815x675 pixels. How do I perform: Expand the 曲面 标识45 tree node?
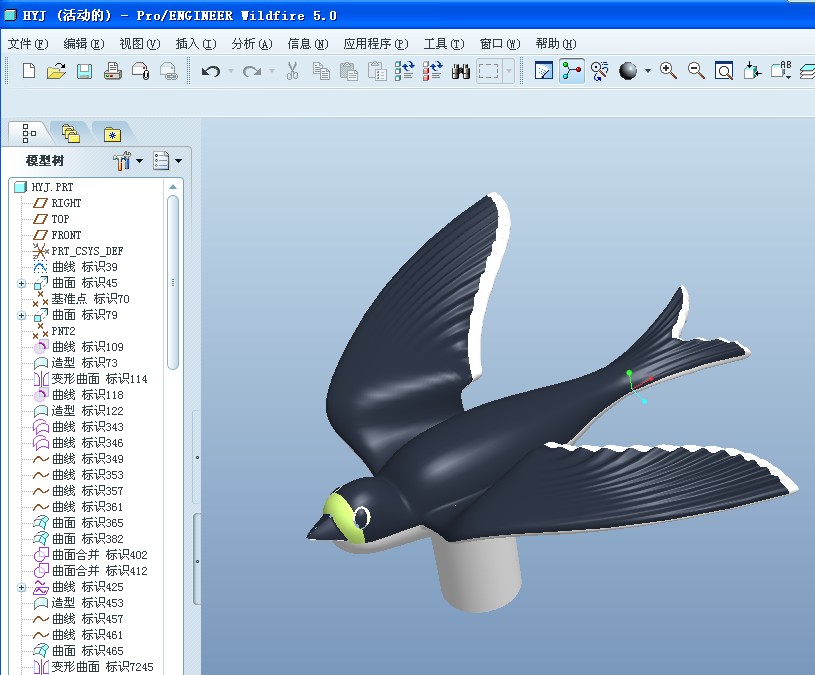[21, 283]
